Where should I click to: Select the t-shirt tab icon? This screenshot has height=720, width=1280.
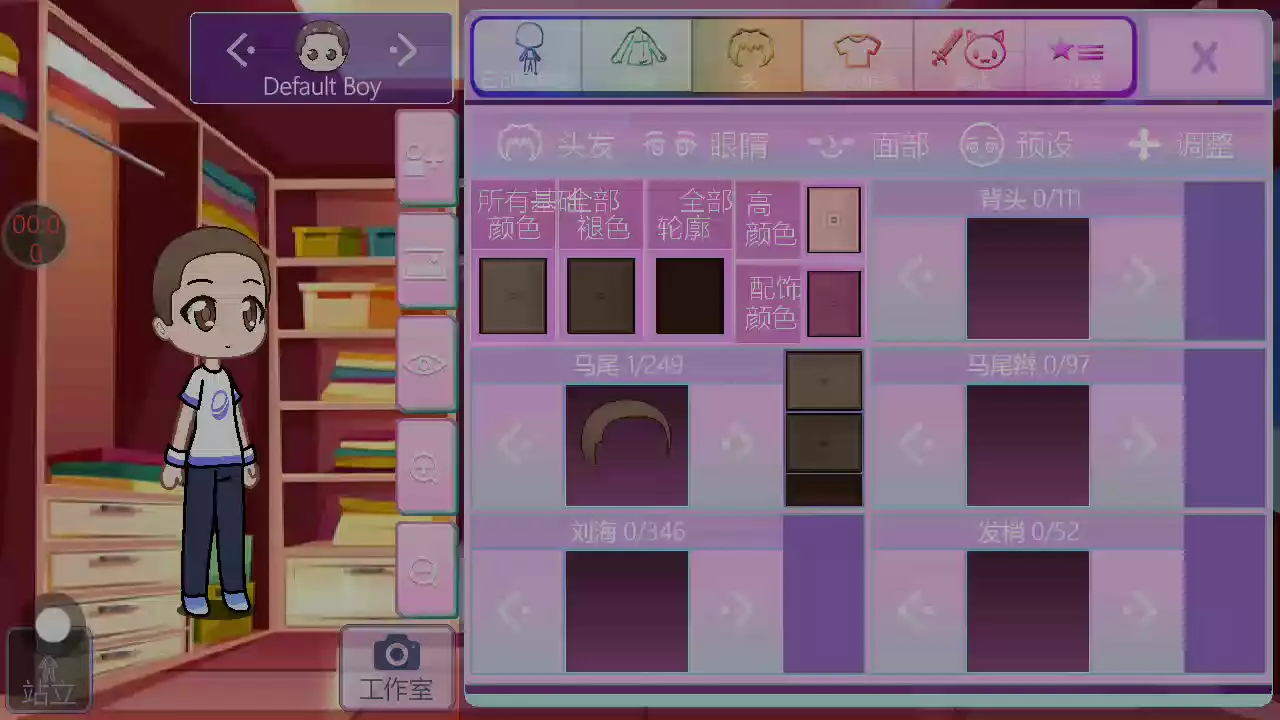[857, 55]
